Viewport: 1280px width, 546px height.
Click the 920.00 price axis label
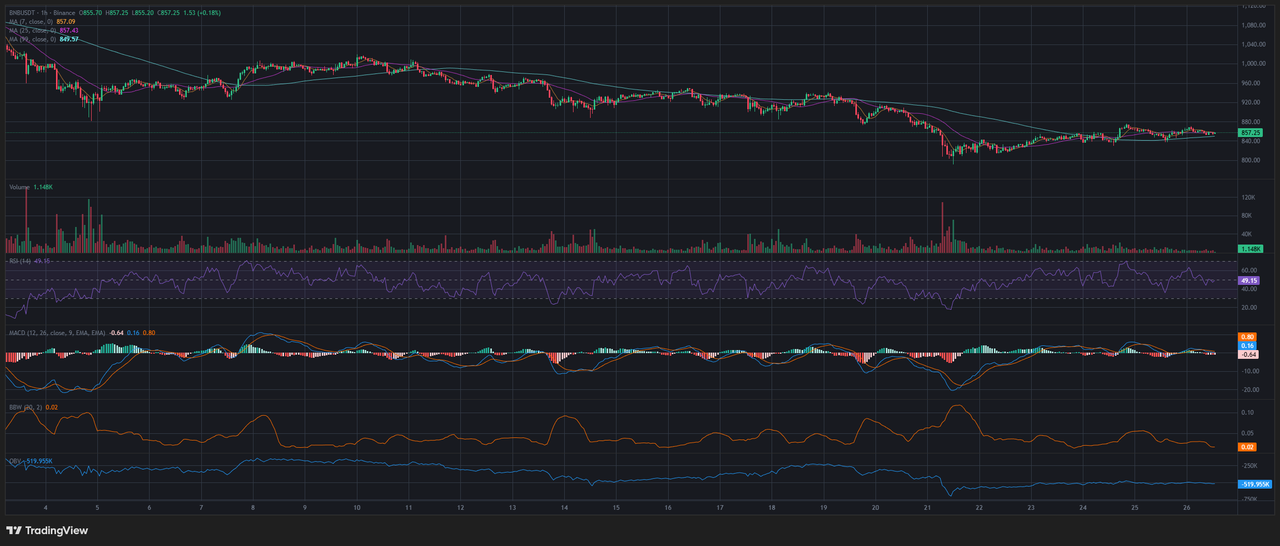(1250, 102)
